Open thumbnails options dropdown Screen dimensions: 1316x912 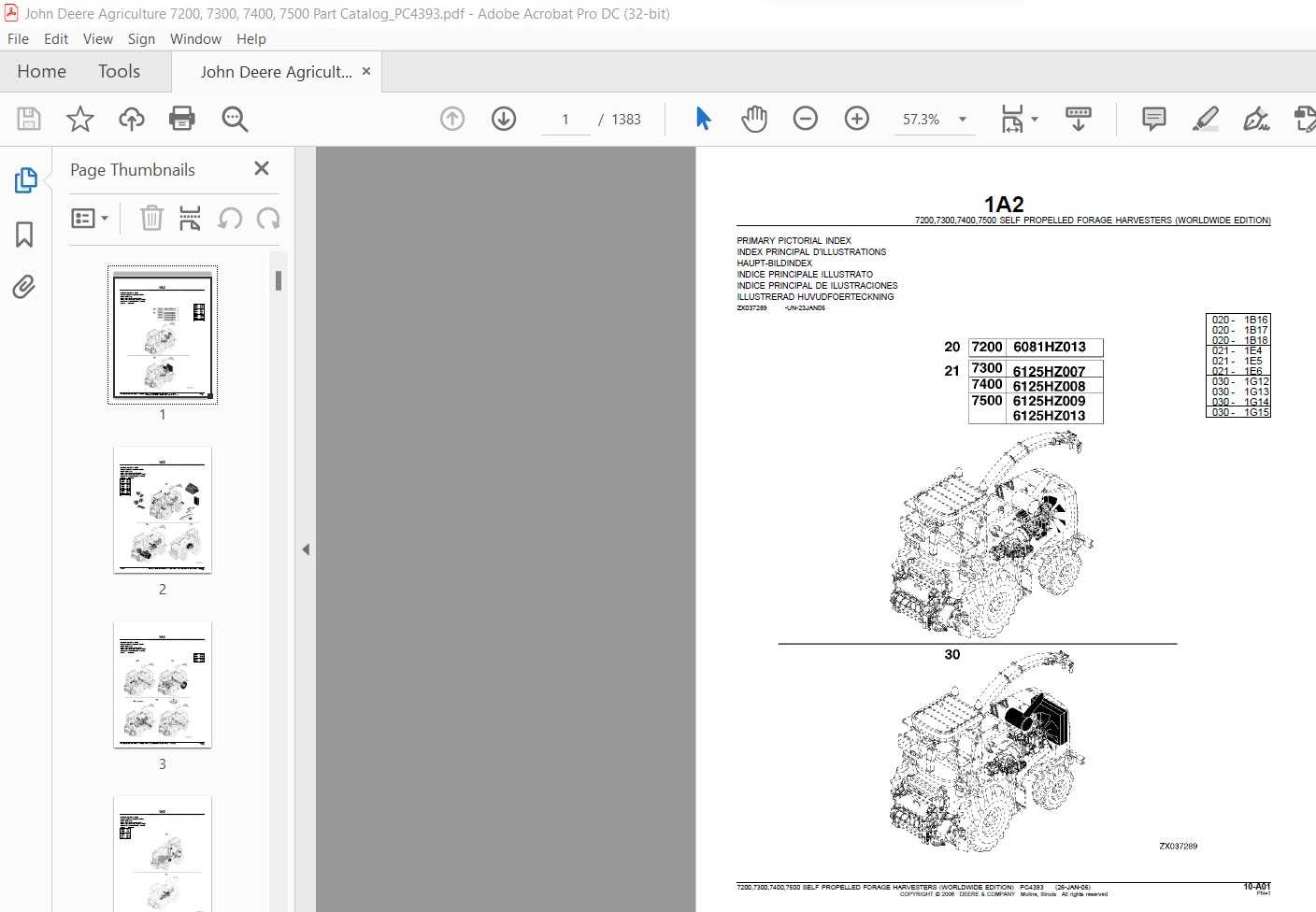pos(90,219)
